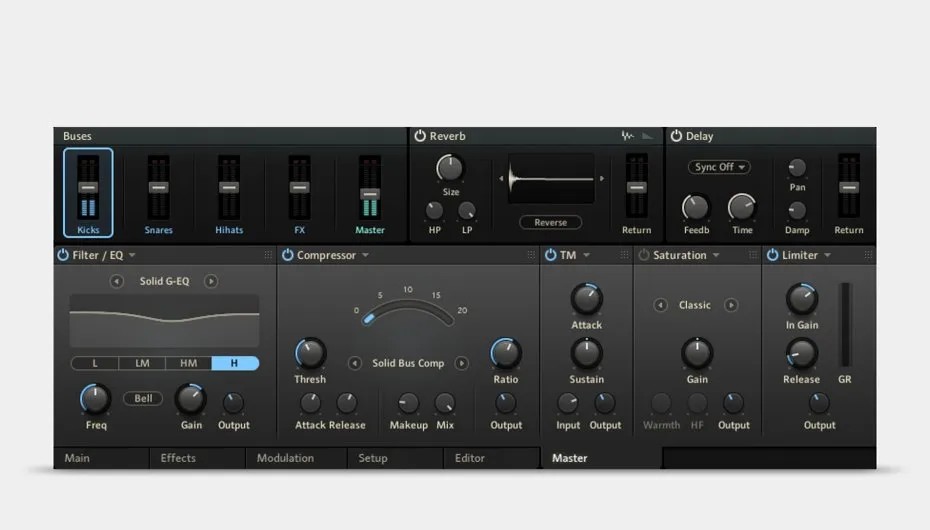Open the Modulation tab
The image size is (930, 530).
tap(285, 458)
